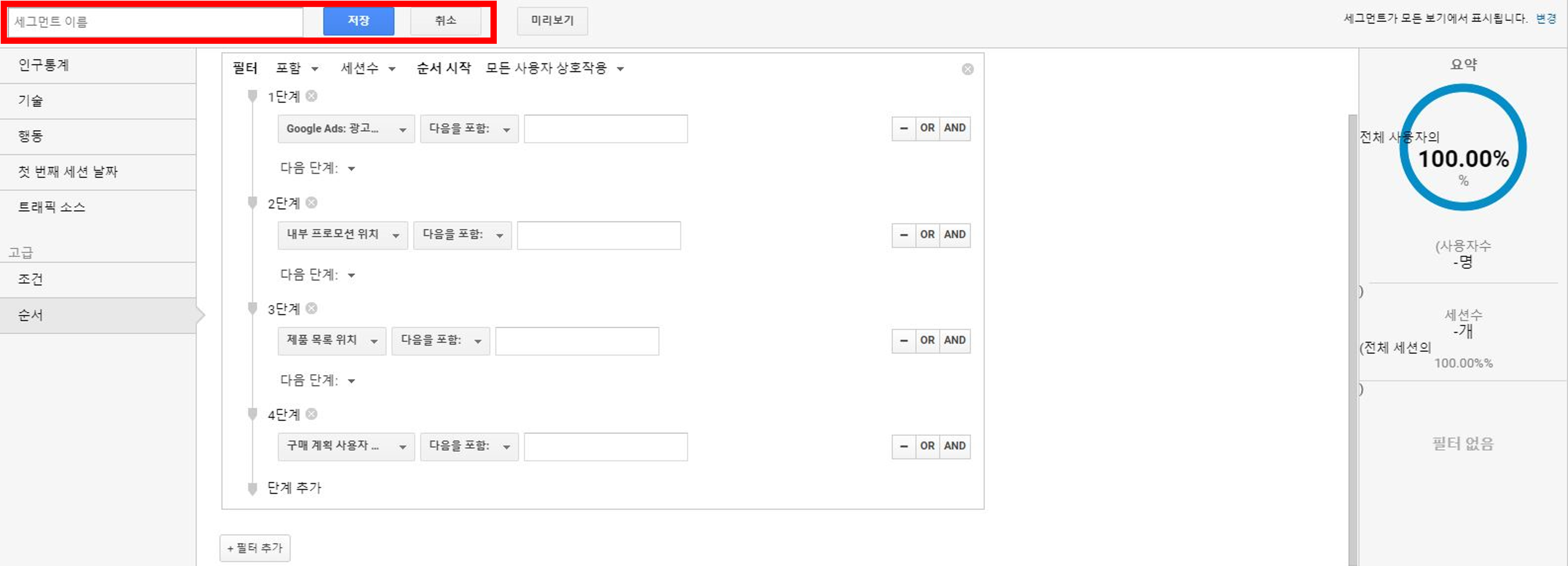Image resolution: width=1568 pixels, height=566 pixels.
Task: Open 내부 프로모션 위치 dimension dropdown
Action: click(x=343, y=235)
